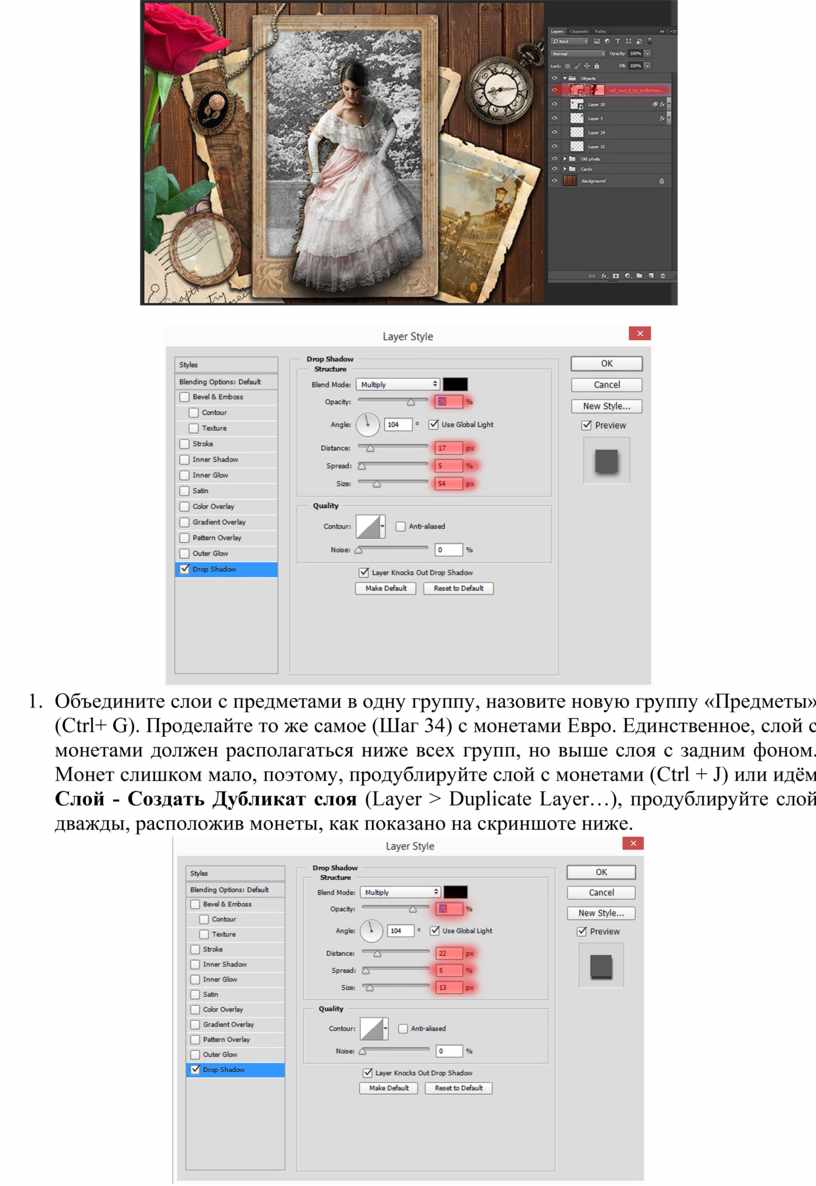Hide the Objects group using its eye
This screenshot has width=816, height=1186.
[554, 78]
